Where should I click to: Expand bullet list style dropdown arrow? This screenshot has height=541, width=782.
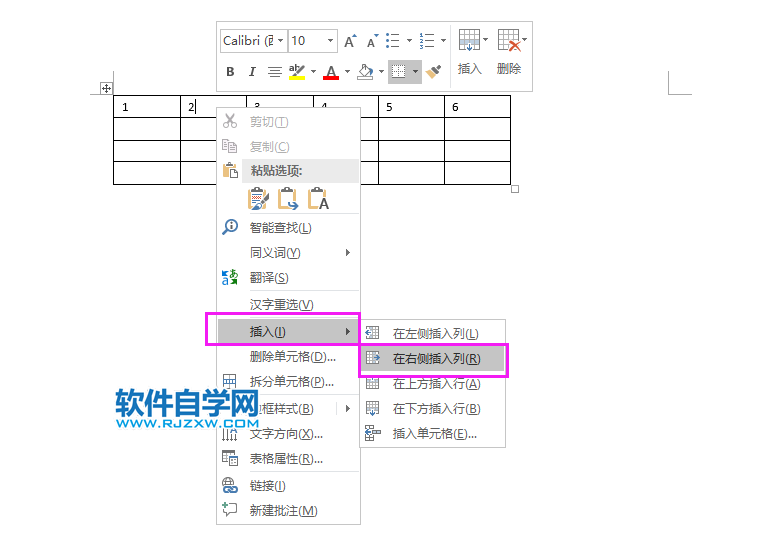(x=409, y=41)
